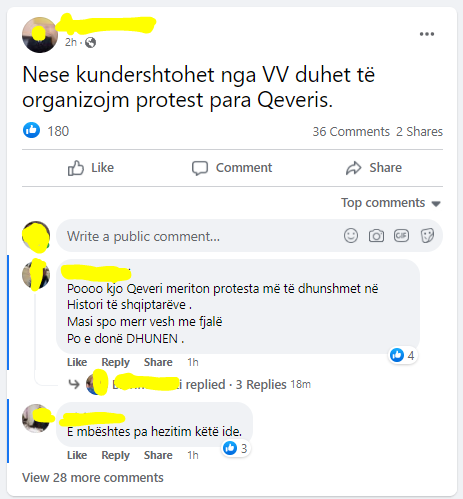463x499 pixels.
Task: Open the sticker picker icon
Action: (427, 236)
